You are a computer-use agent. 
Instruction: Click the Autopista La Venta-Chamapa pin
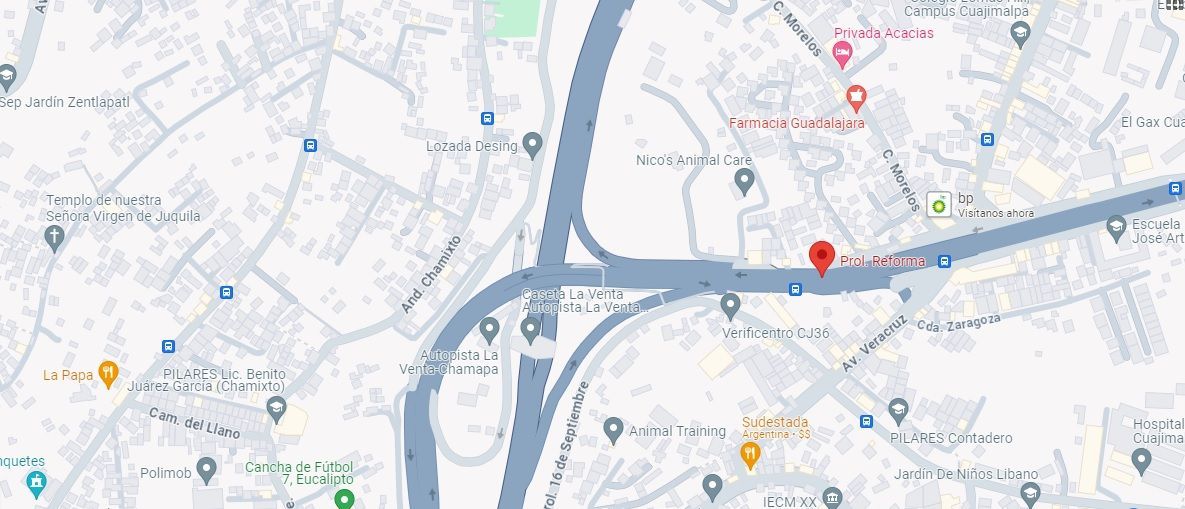[x=490, y=331]
